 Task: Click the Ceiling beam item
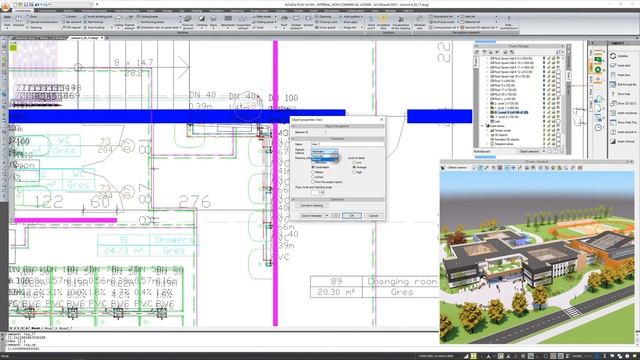(148, 16)
